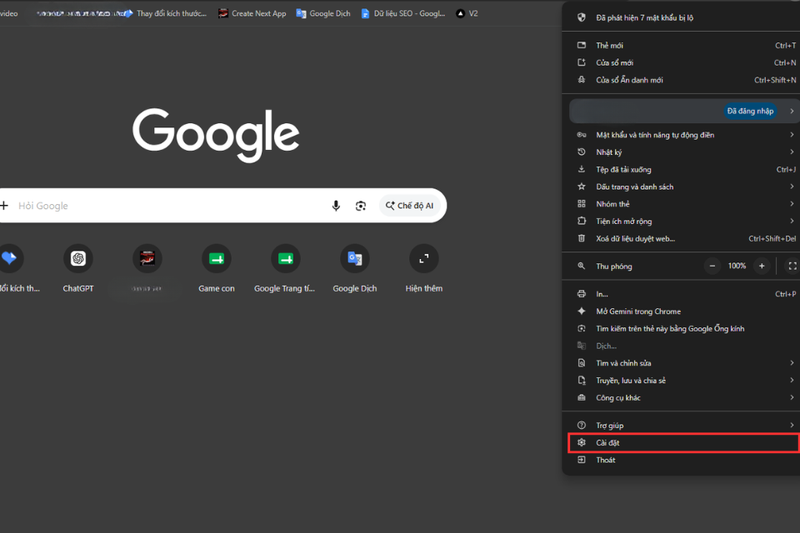This screenshot has height=533, width=800.
Task: Select Tìm kiếm bằng Google Ống kính entry
Action: (x=683, y=328)
